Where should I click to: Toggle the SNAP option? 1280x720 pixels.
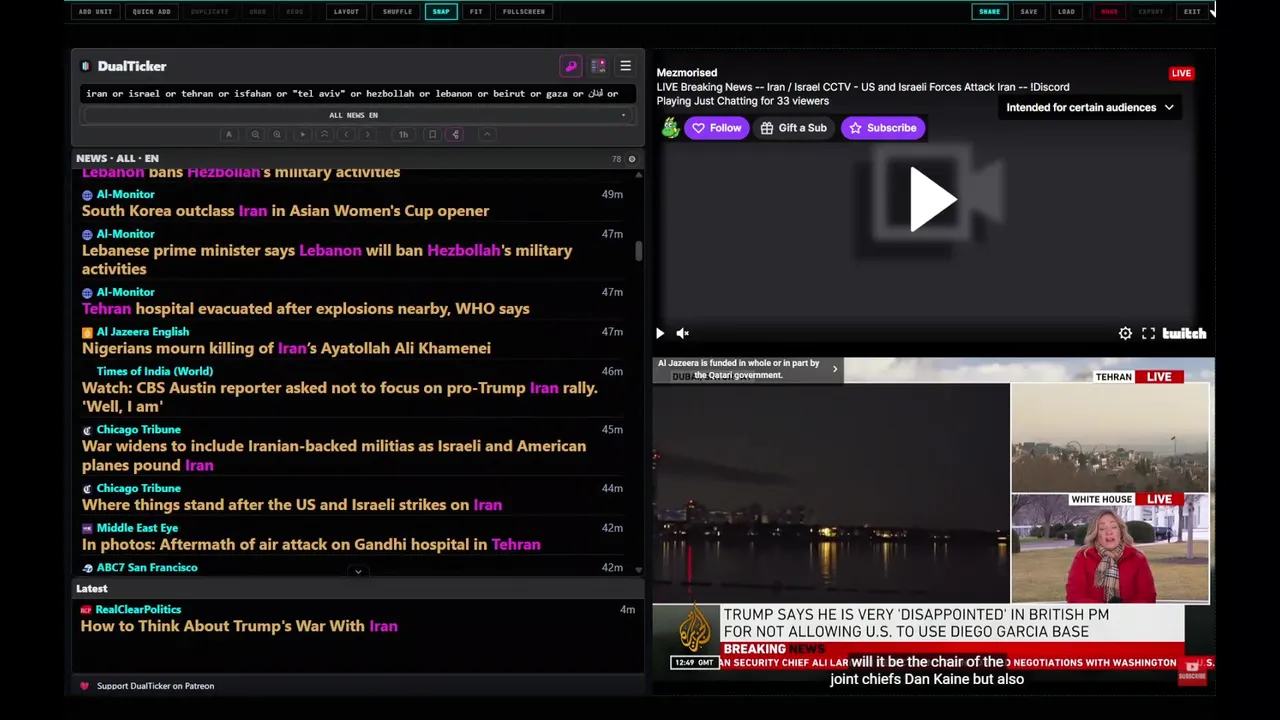[441, 12]
